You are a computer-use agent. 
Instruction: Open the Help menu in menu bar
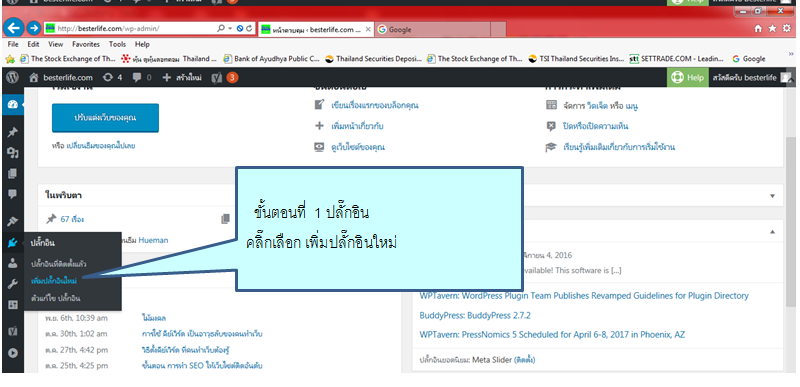pos(142,44)
